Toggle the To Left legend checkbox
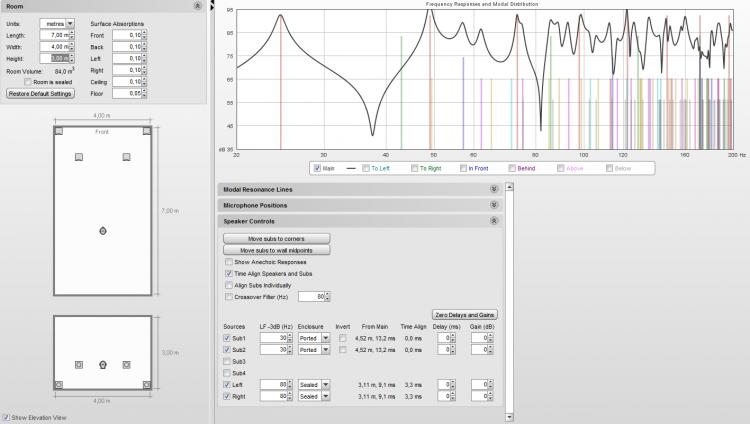The width and height of the screenshot is (750, 424). pyautogui.click(x=366, y=168)
